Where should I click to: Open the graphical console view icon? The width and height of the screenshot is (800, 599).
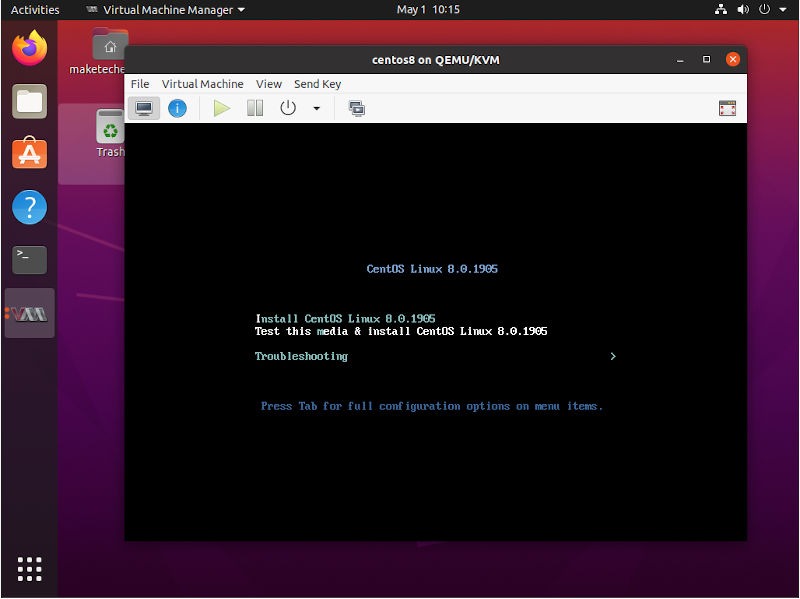coord(143,108)
